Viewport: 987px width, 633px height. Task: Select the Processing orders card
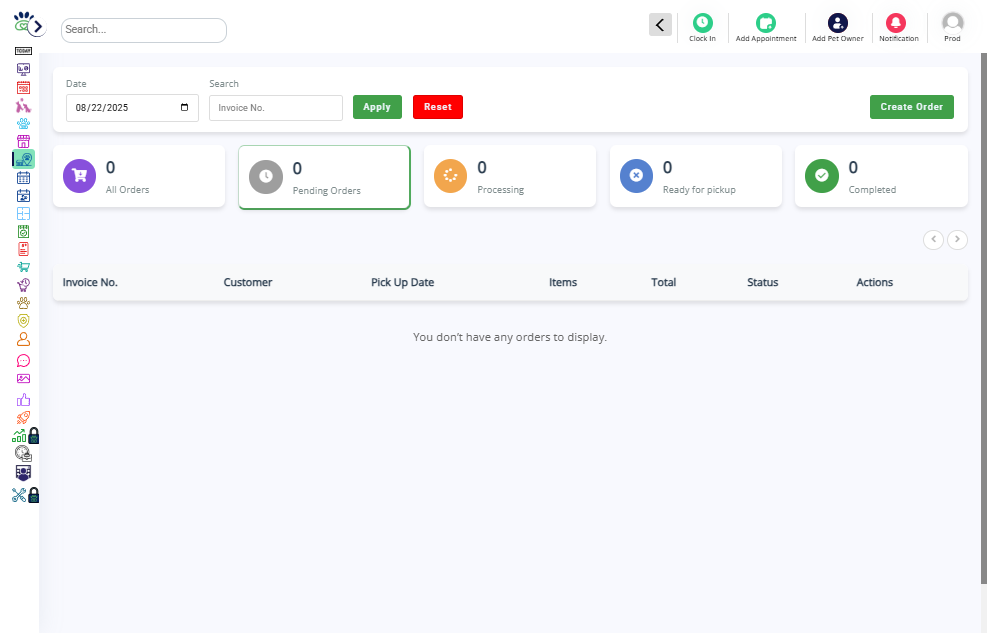coord(510,176)
